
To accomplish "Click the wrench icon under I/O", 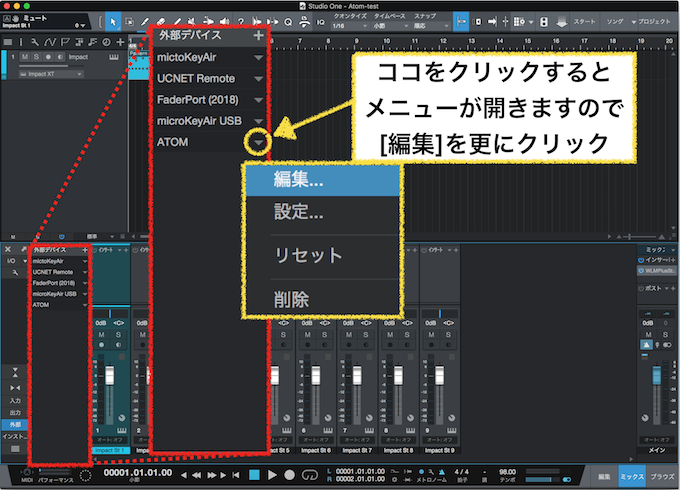I will point(15,272).
